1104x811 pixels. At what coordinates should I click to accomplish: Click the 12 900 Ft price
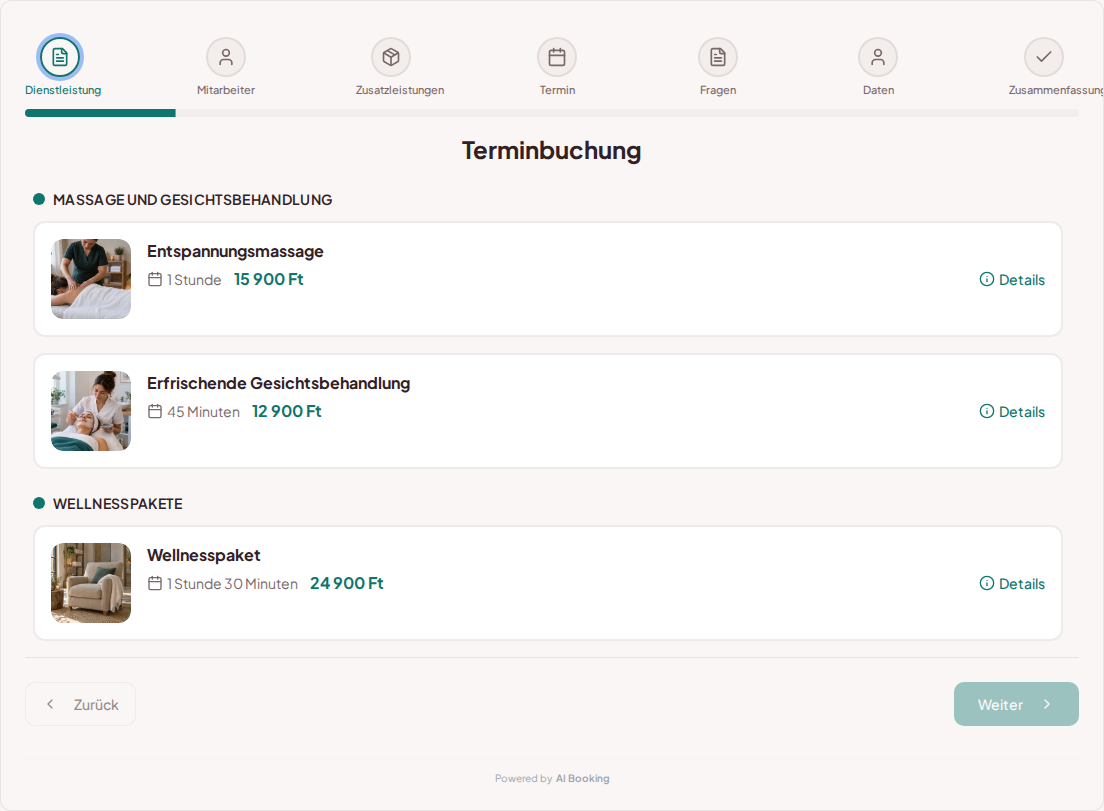(x=287, y=411)
